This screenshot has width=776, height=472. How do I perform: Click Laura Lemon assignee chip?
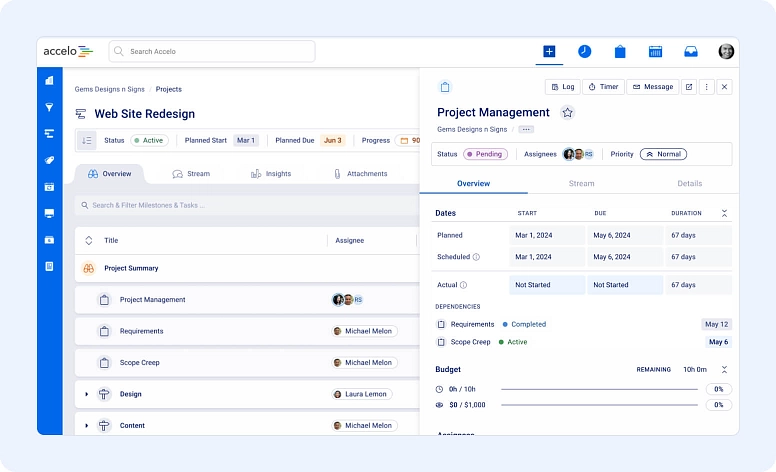tap(362, 394)
